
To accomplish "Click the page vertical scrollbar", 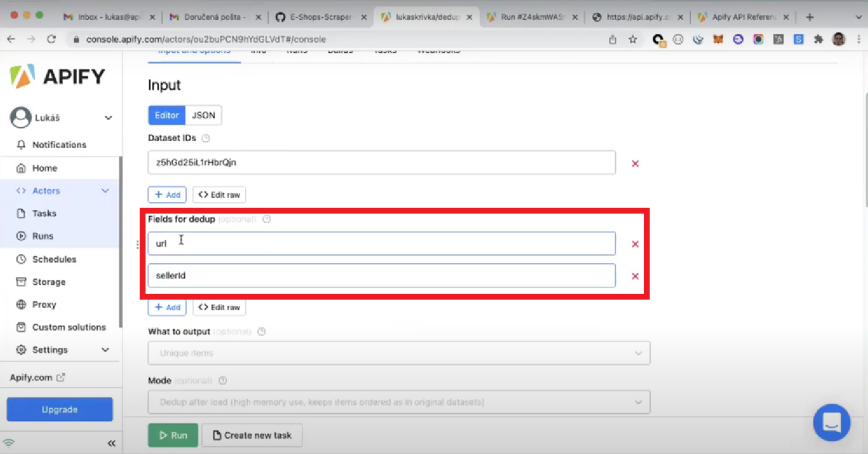I will tap(864, 151).
